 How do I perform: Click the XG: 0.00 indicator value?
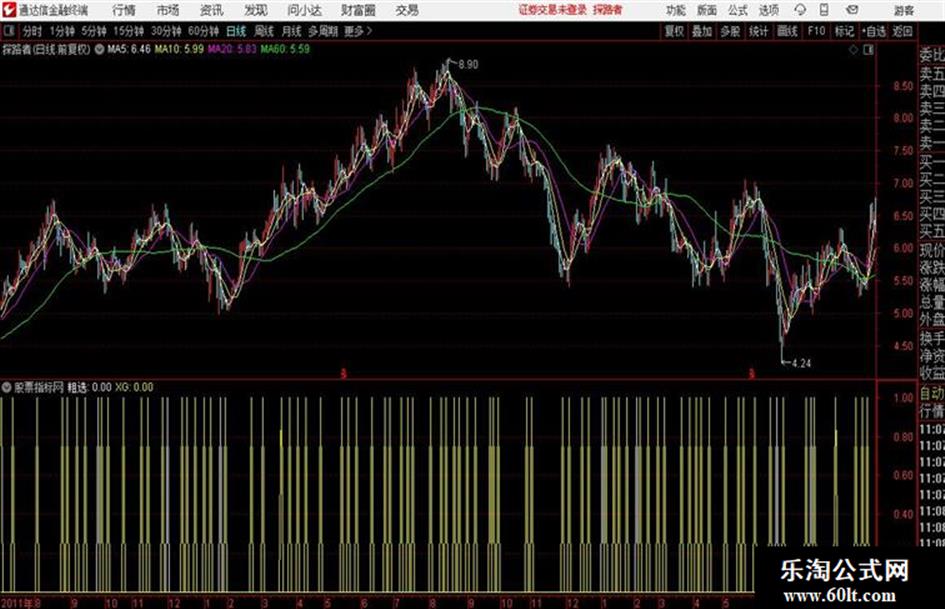(x=134, y=387)
